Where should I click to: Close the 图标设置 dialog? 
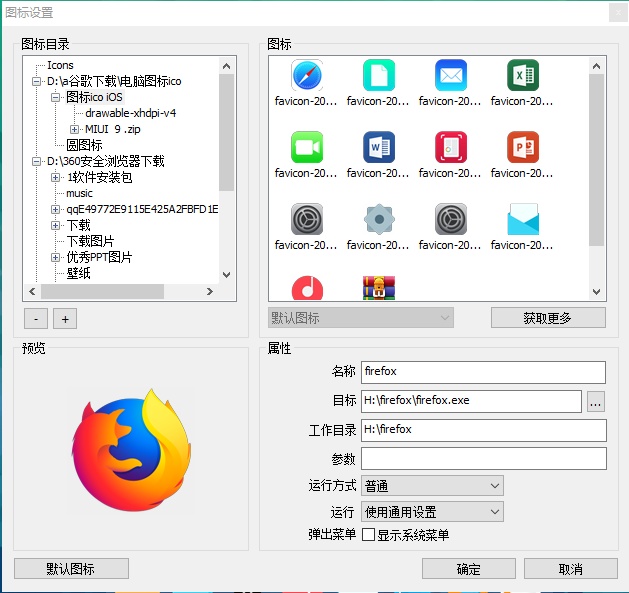(x=617, y=13)
